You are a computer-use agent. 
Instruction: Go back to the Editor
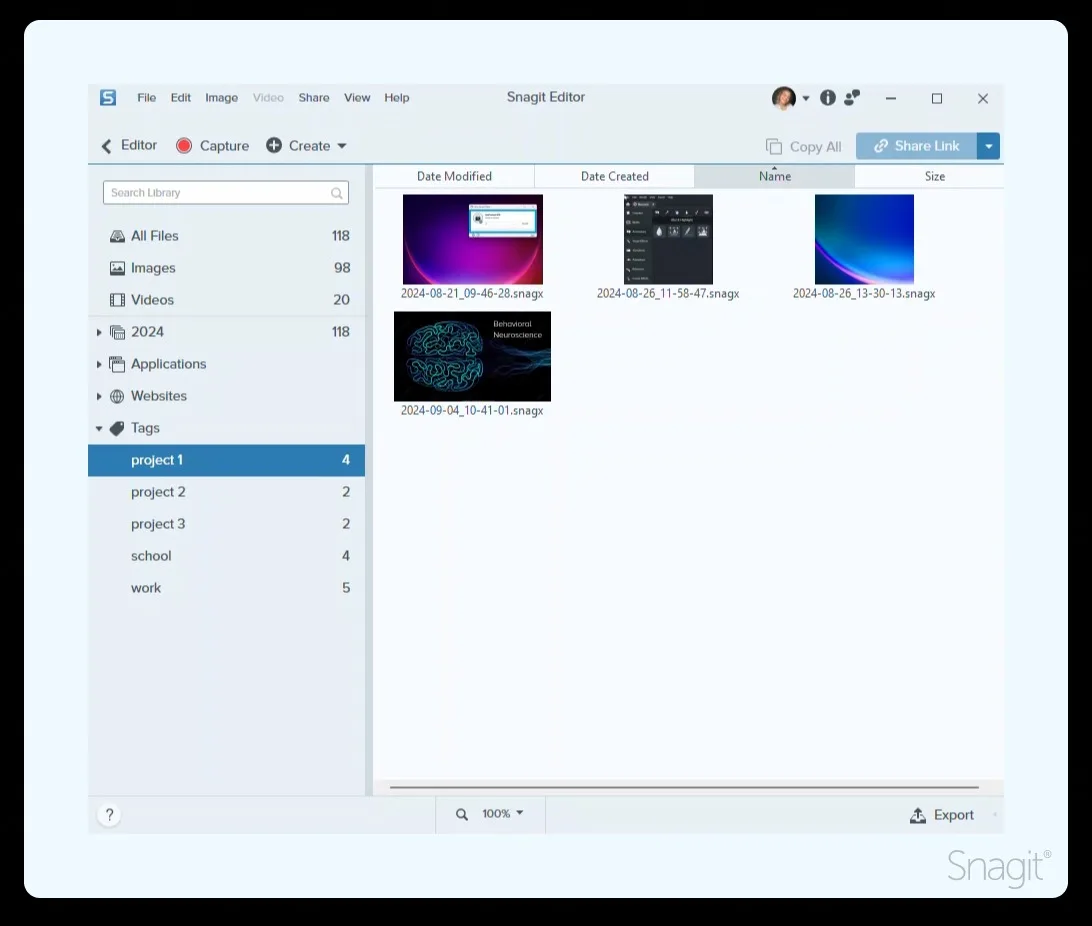(129, 146)
